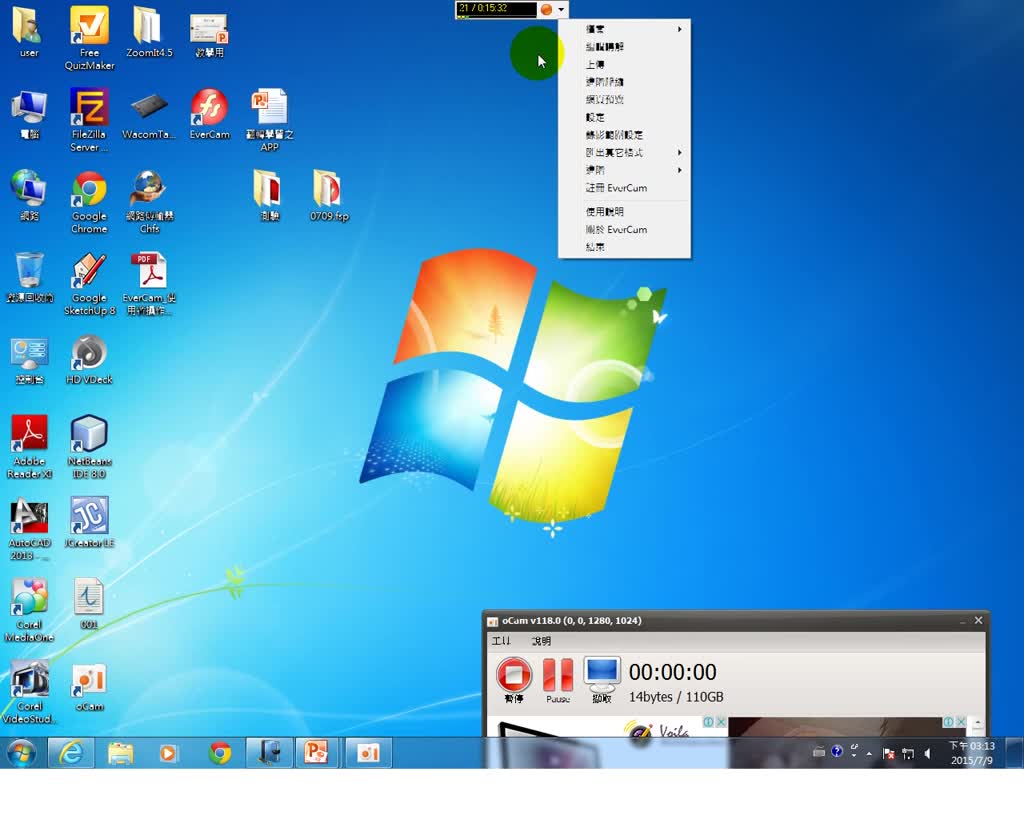The image size is (1024, 820).
Task: Launch Internet Explorer from the taskbar
Action: tap(71, 753)
